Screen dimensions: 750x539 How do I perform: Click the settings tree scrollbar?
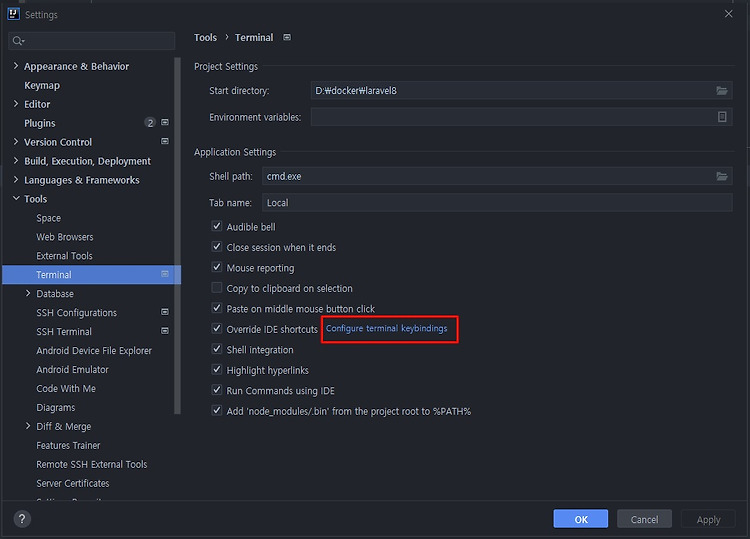[x=177, y=235]
